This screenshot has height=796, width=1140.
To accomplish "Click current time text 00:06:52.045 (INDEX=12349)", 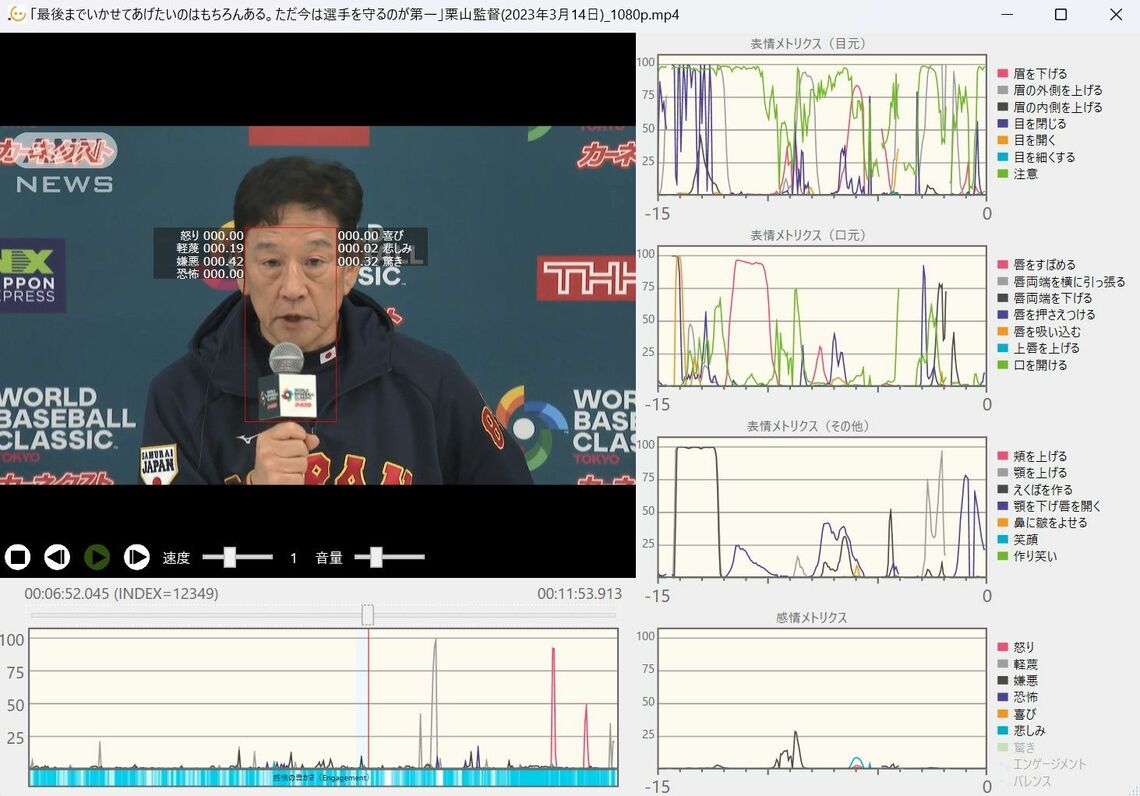I will (121, 594).
